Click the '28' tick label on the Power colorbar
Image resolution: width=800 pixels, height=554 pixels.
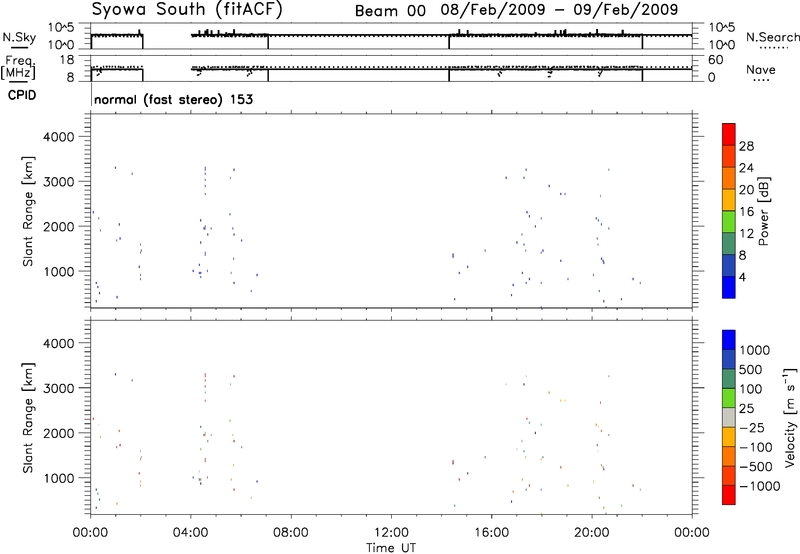tap(746, 146)
